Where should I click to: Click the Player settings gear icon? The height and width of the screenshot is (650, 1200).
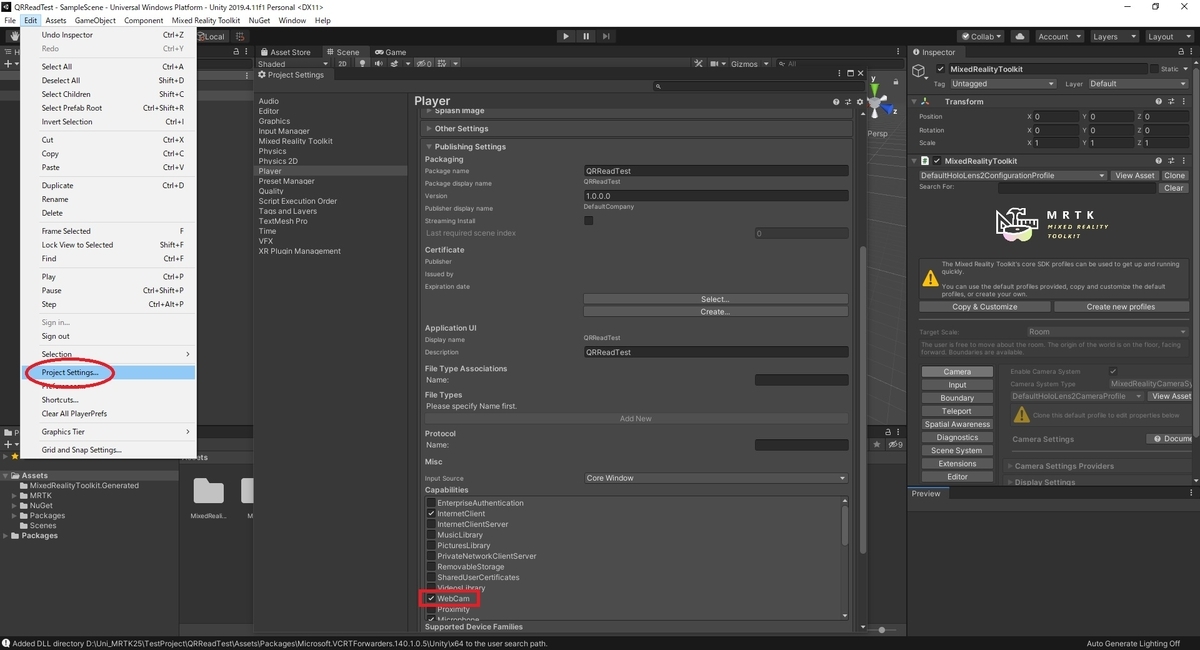(859, 102)
